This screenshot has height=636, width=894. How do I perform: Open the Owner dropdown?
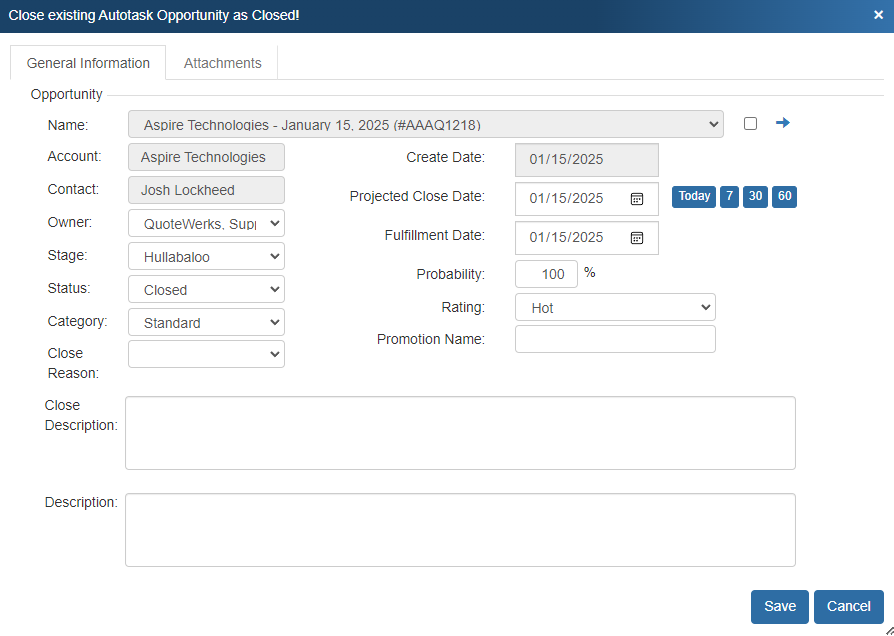206,223
